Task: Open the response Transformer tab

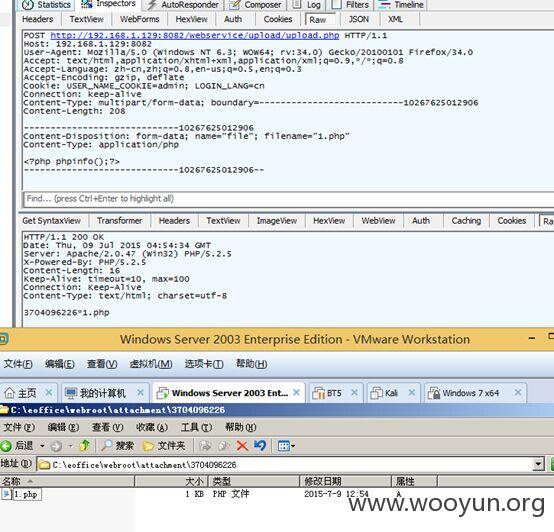Action: 119,221
